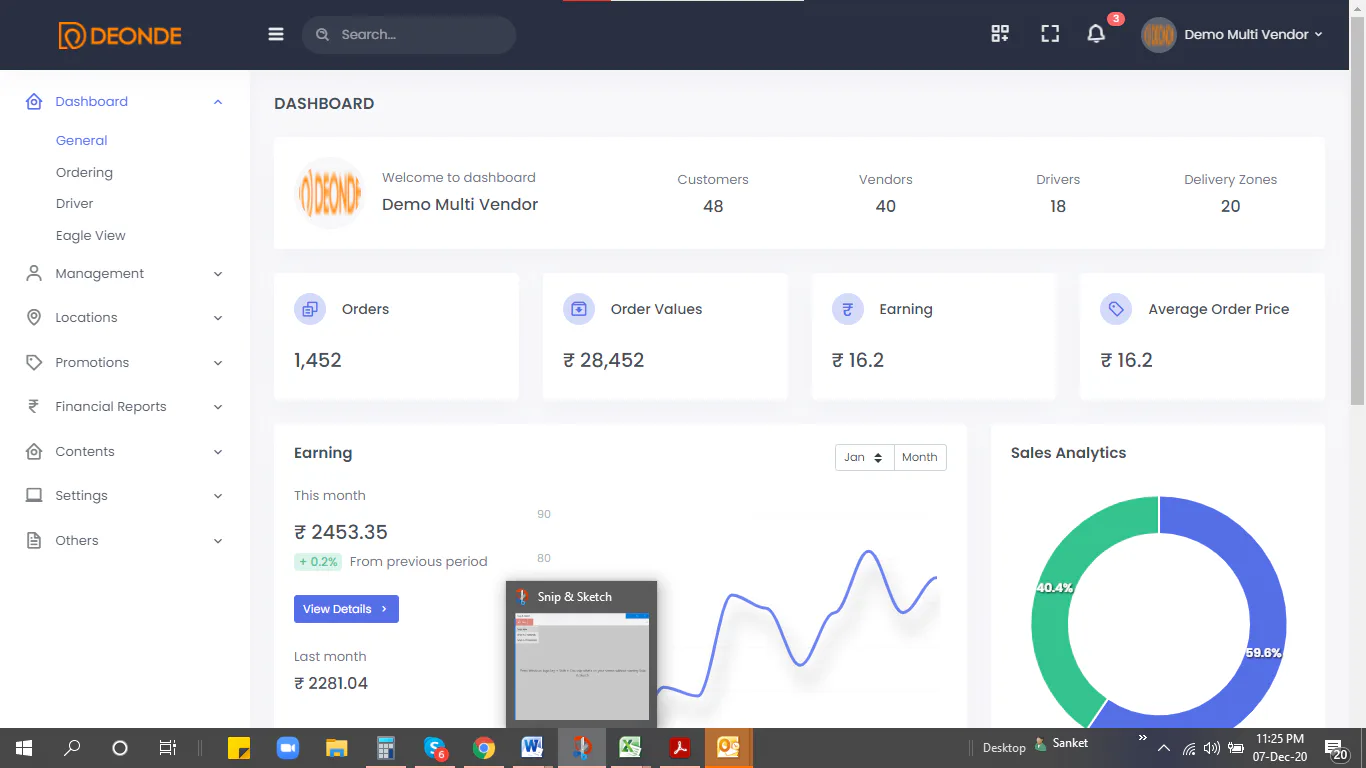
Task: Click the Drivers count 18
Action: click(1058, 206)
